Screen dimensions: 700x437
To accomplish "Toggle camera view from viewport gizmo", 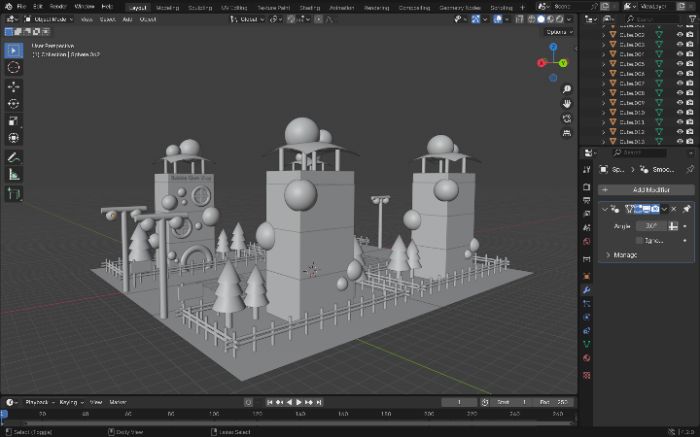I will coord(567,118).
